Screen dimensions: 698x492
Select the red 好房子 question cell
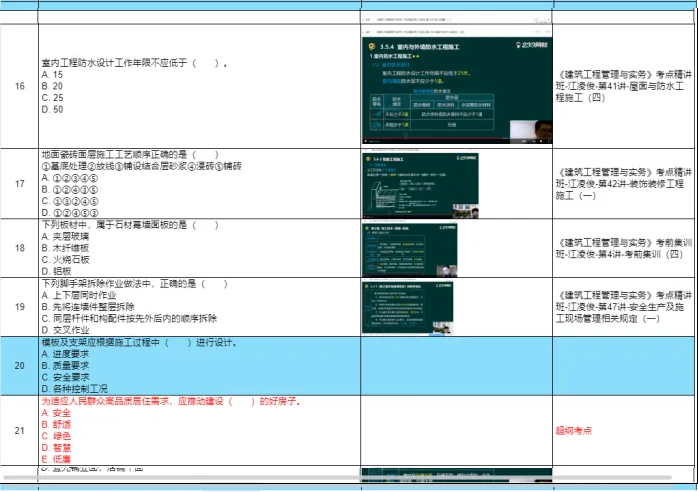(199, 431)
